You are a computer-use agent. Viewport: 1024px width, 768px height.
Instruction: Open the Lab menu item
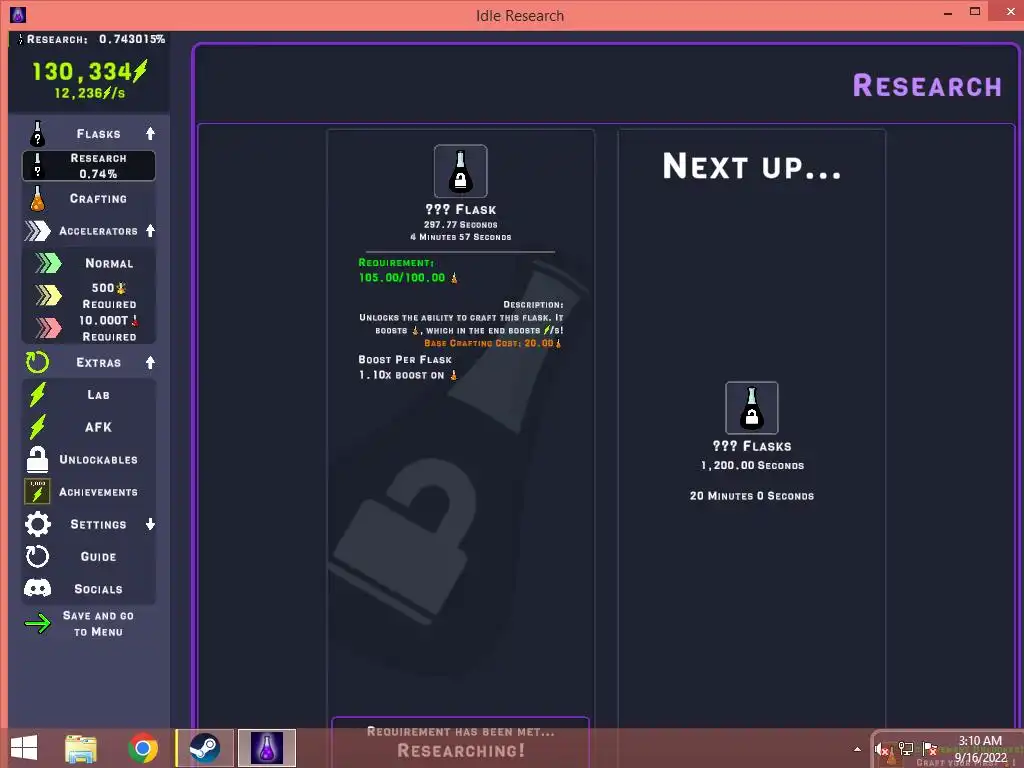click(98, 394)
